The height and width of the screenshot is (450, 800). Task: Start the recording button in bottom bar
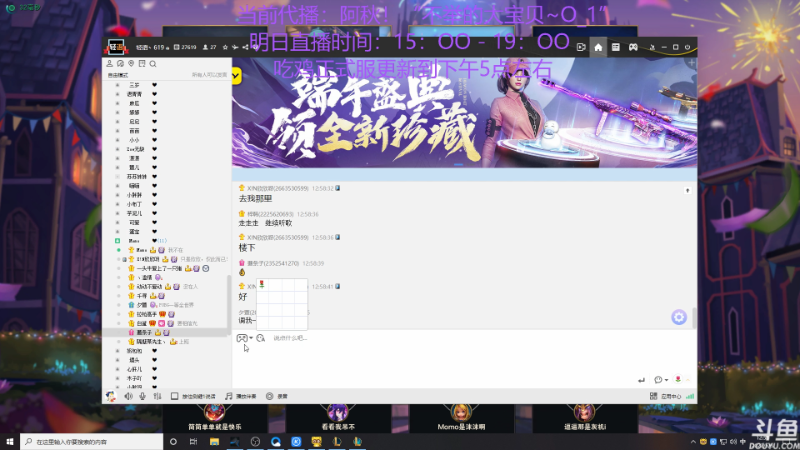coord(277,396)
